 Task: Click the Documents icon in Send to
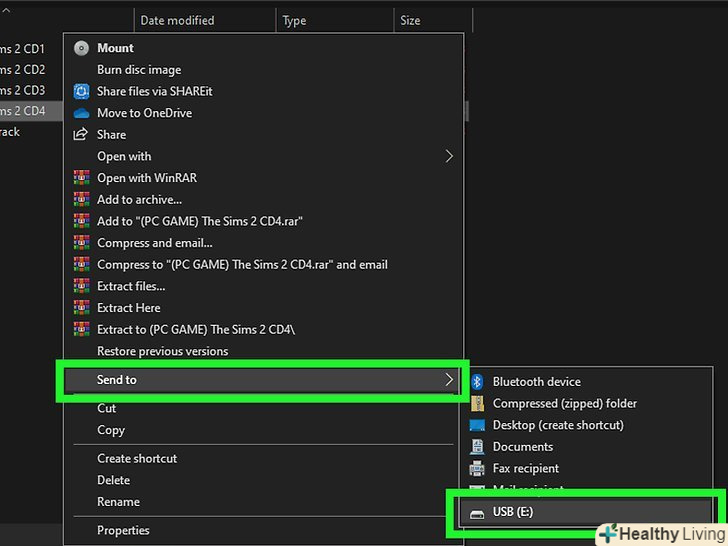(477, 447)
